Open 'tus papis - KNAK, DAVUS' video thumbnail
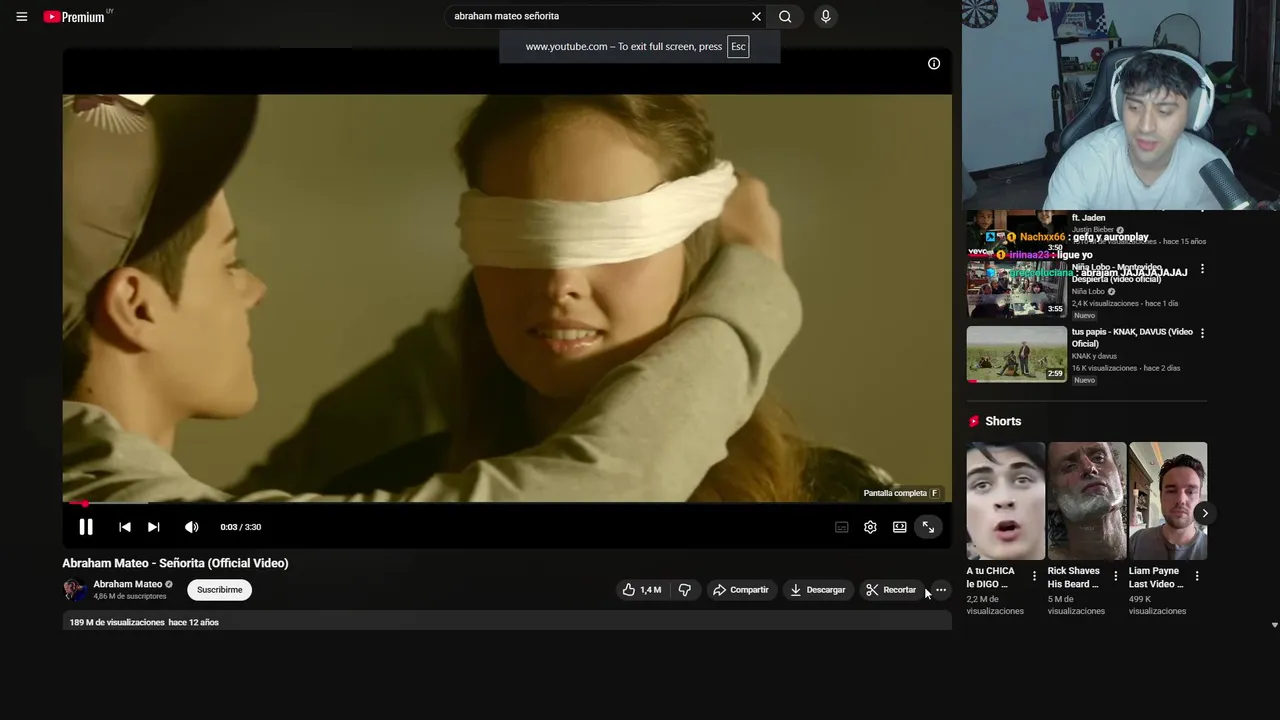 tap(1017, 355)
